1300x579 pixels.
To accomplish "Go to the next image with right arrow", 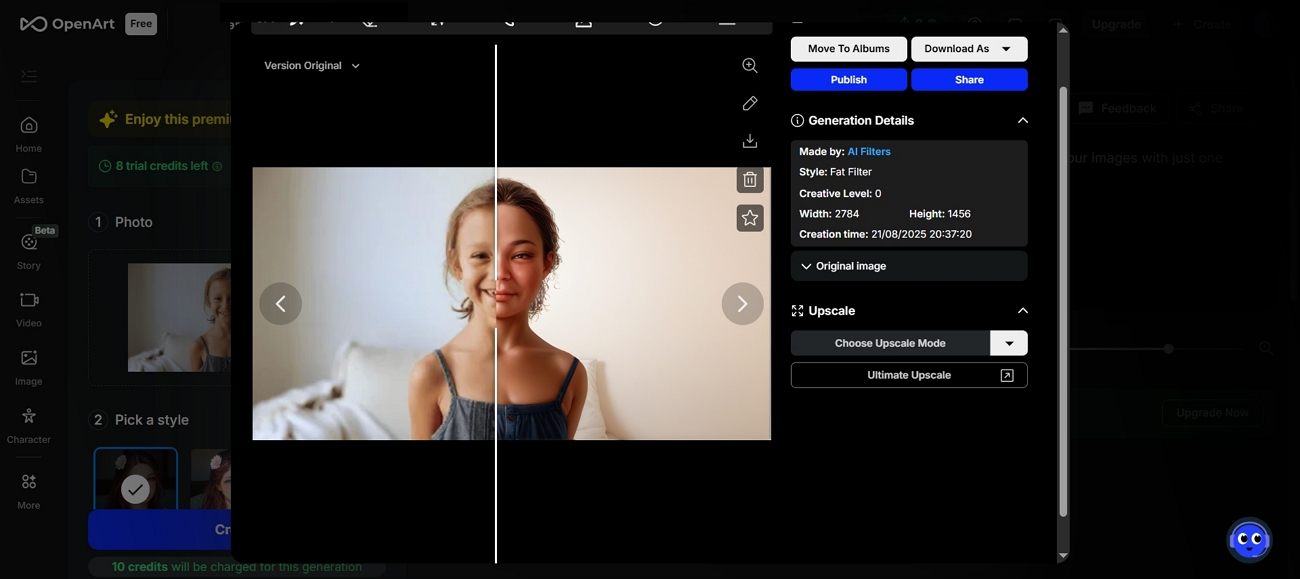I will 742,303.
